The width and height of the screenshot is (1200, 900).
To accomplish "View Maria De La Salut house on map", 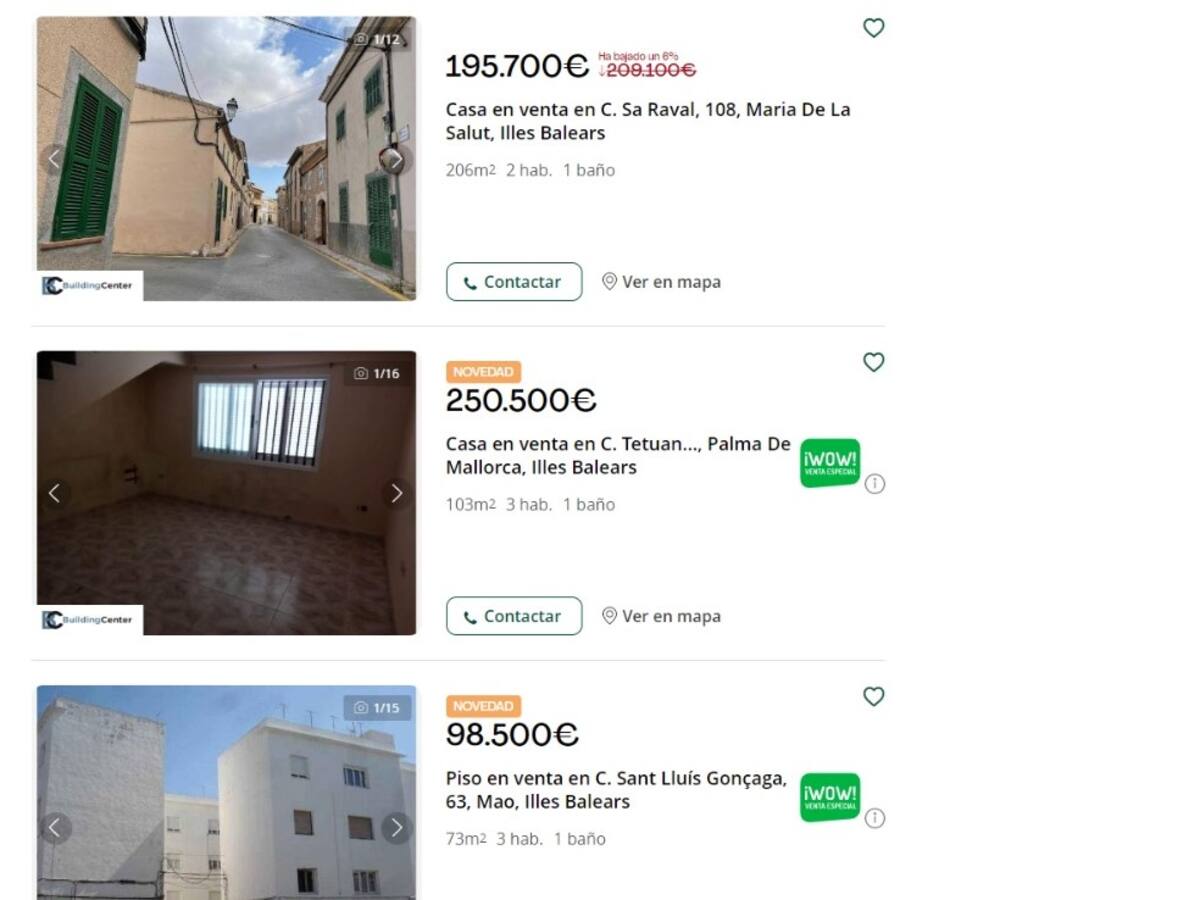I will (x=661, y=282).
